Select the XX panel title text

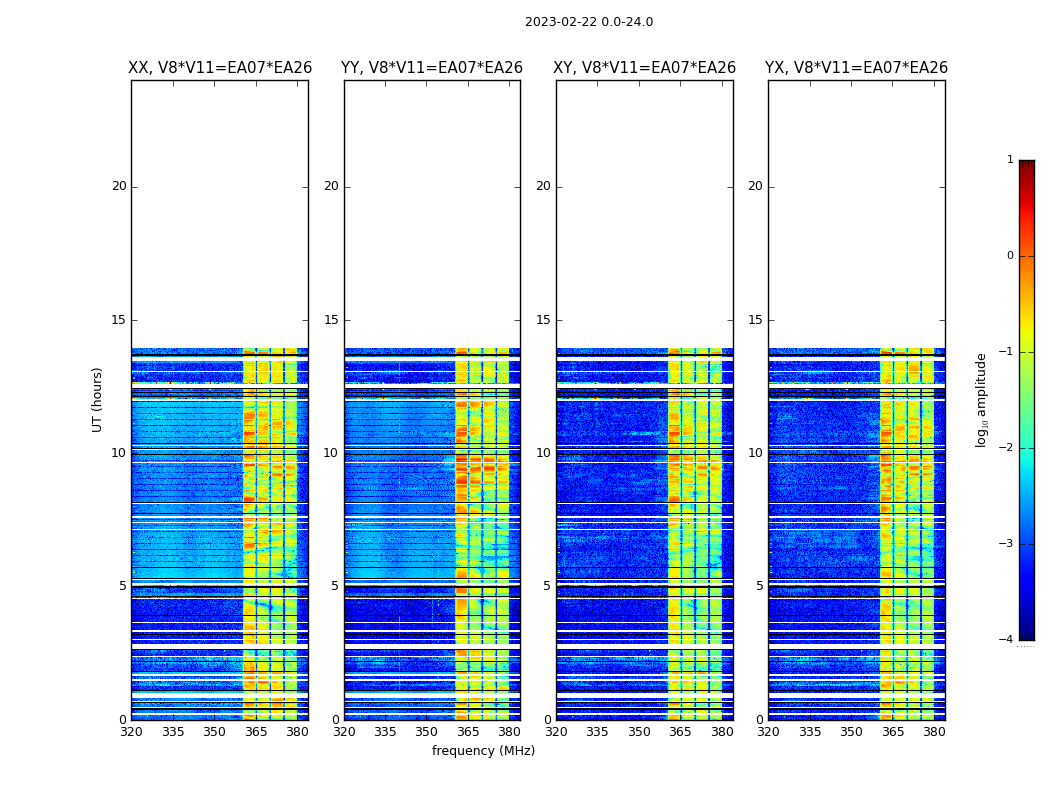(220, 68)
